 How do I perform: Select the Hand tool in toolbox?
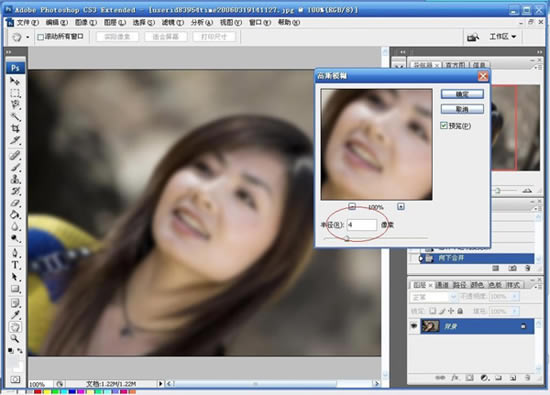(x=15, y=327)
